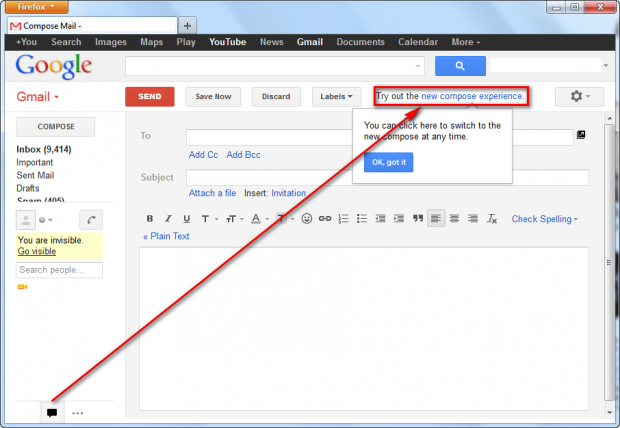Align text right
The width and height of the screenshot is (620, 428).
click(473, 218)
